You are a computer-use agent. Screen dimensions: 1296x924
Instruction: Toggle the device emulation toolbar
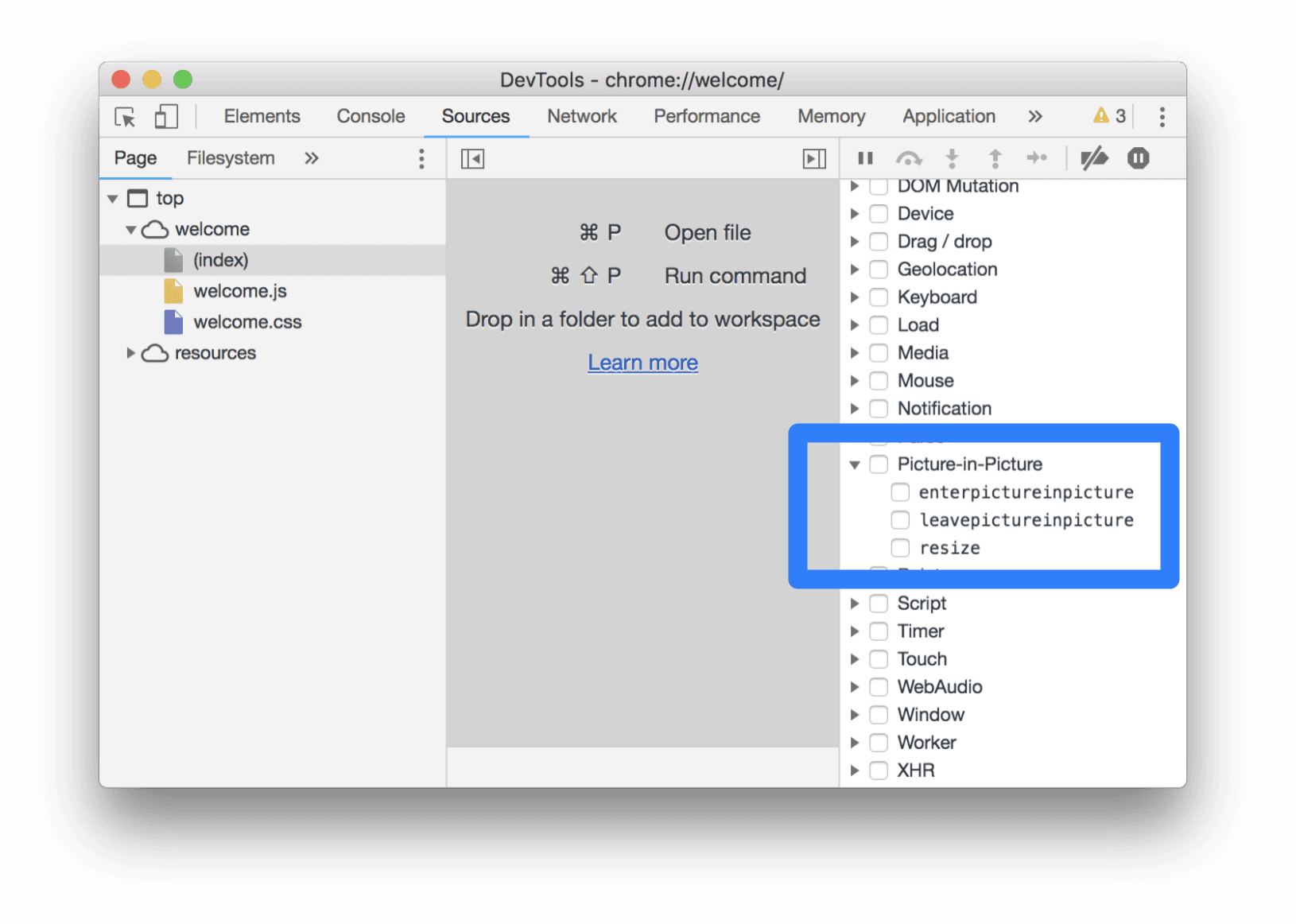tap(165, 116)
